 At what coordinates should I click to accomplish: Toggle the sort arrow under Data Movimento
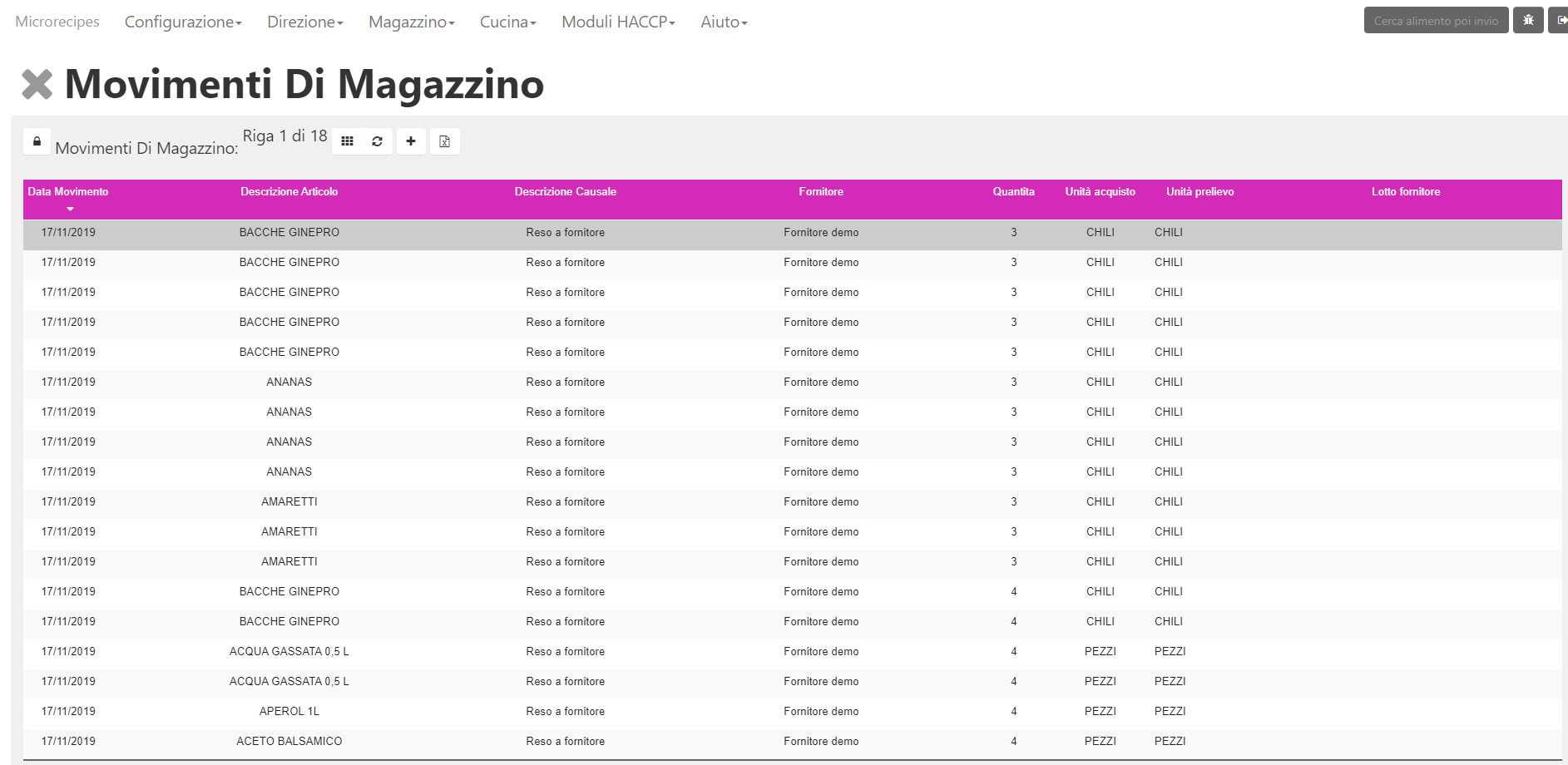[x=71, y=209]
